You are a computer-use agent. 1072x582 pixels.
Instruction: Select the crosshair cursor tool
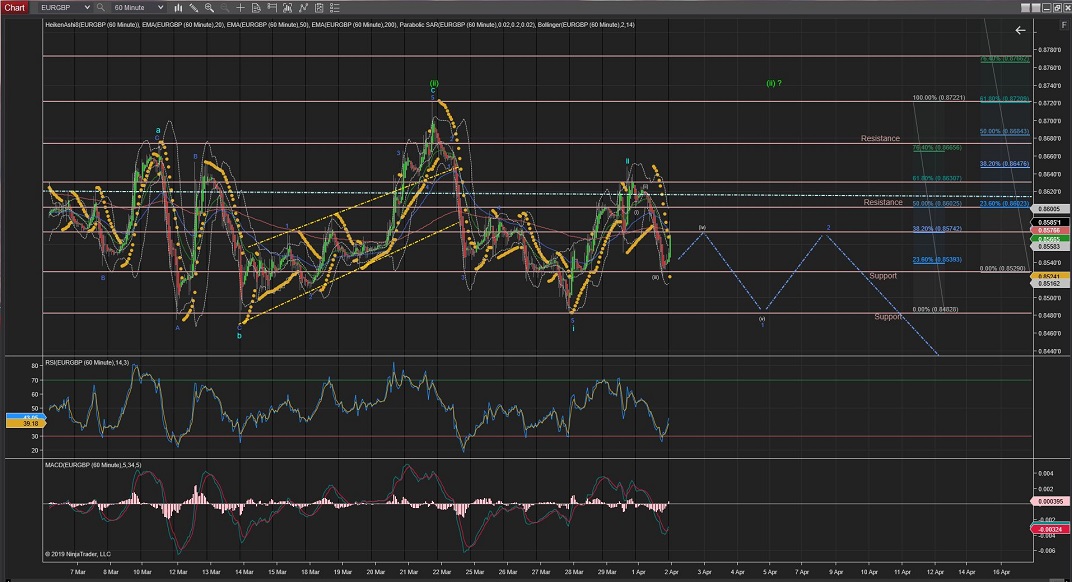click(240, 8)
